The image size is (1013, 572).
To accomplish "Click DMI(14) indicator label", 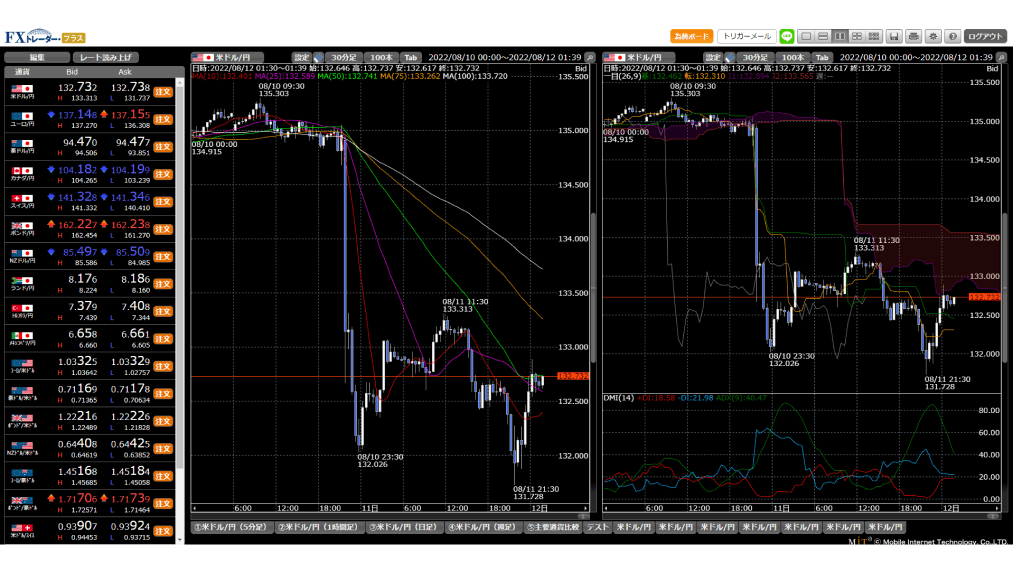I will pyautogui.click(x=618, y=398).
